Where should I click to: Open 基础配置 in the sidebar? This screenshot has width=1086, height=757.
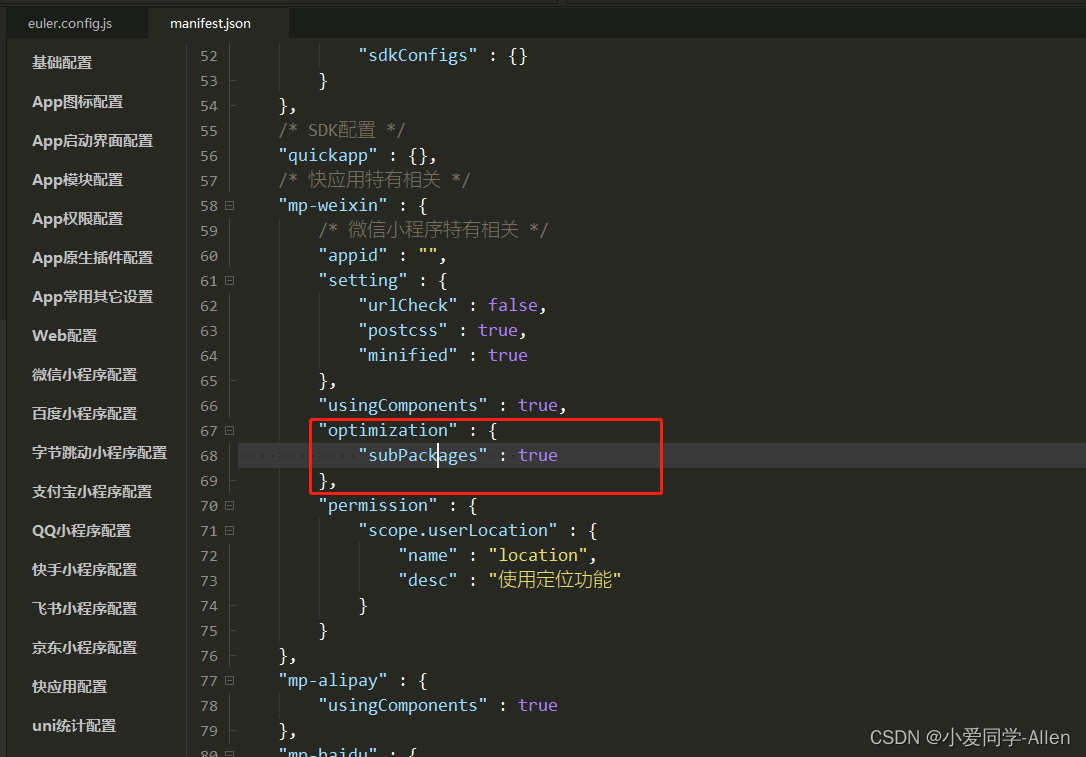pyautogui.click(x=62, y=62)
